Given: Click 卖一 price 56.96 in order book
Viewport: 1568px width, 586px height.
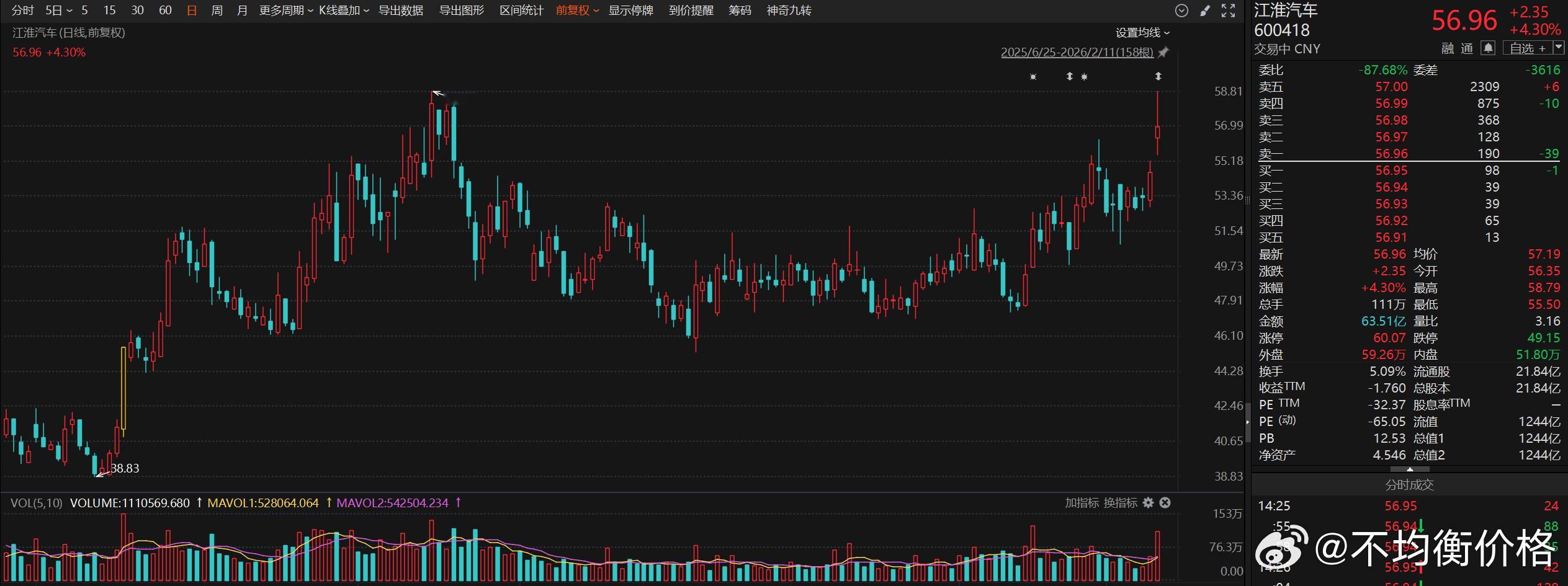Looking at the screenshot, I should (x=1392, y=154).
